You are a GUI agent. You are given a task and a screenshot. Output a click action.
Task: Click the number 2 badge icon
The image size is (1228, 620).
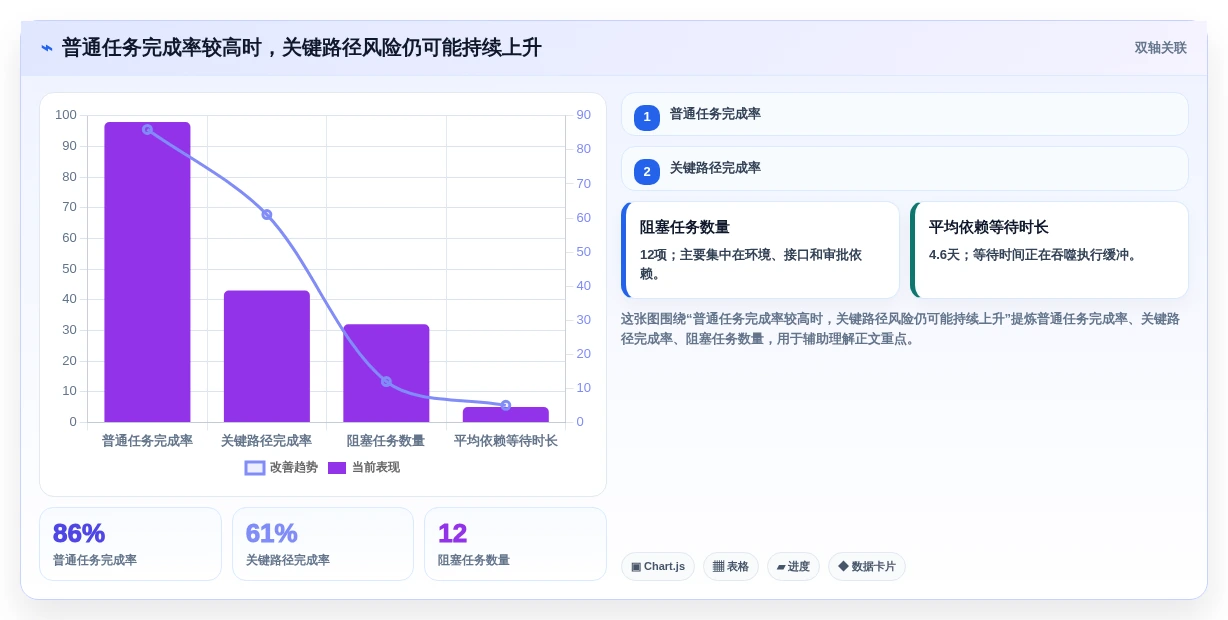coord(647,172)
